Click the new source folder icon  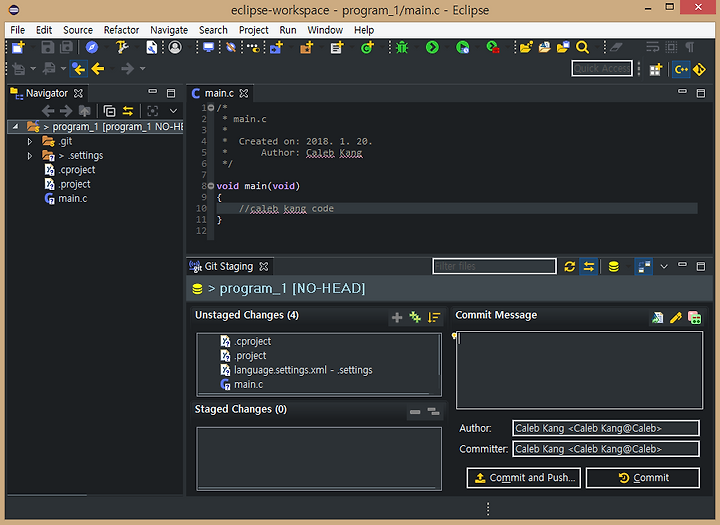306,47
